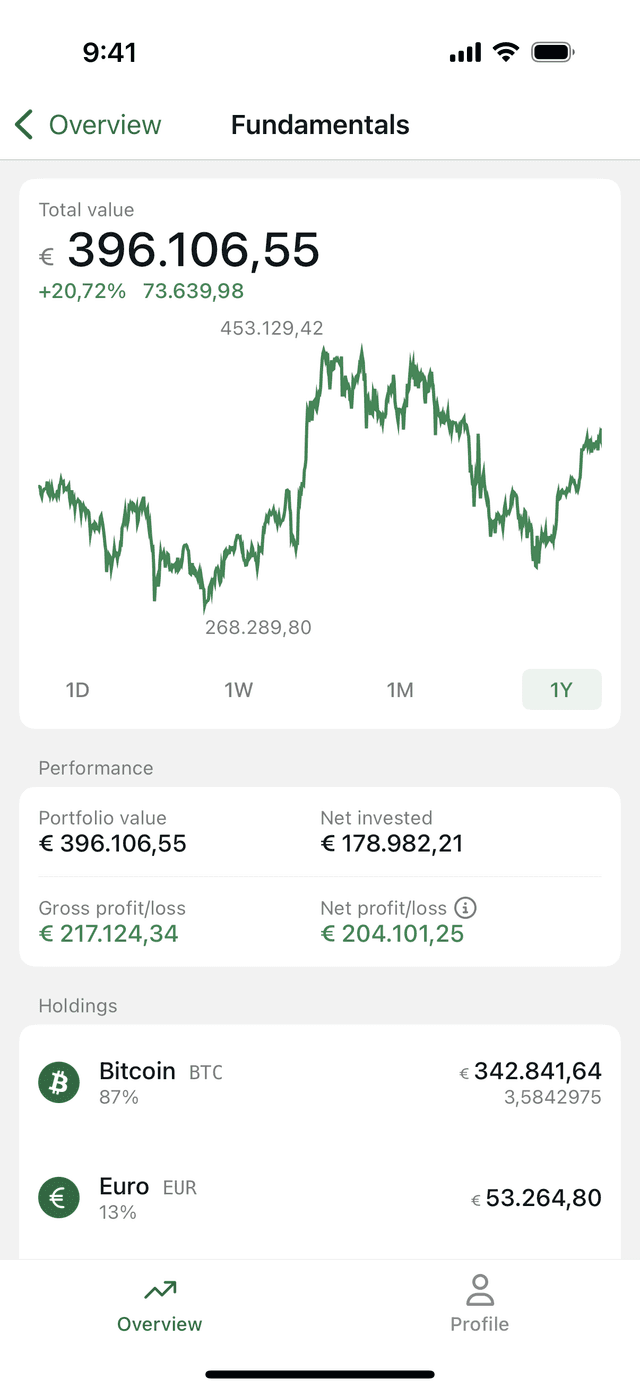The image size is (640, 1391).
Task: Tap the Net profit/loss info icon
Action: pyautogui.click(x=465, y=908)
